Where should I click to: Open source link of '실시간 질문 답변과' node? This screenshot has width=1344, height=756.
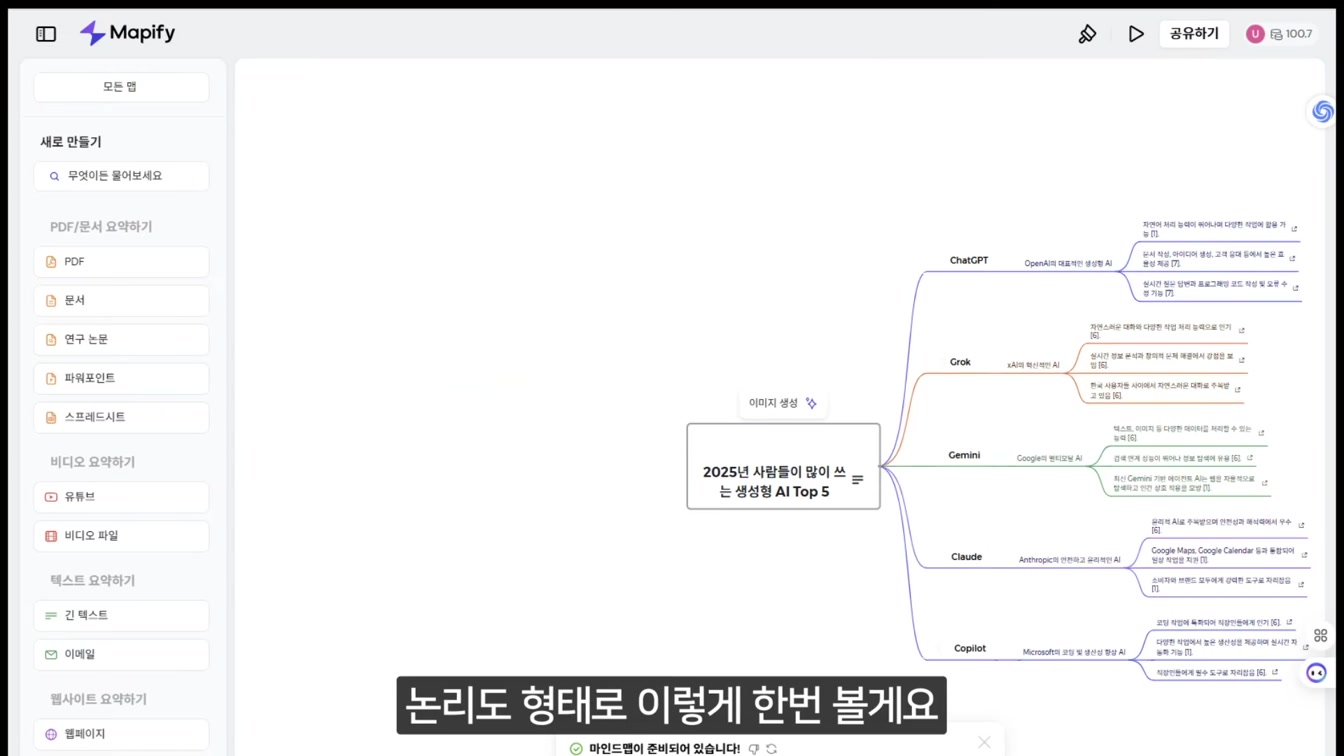point(1296,288)
